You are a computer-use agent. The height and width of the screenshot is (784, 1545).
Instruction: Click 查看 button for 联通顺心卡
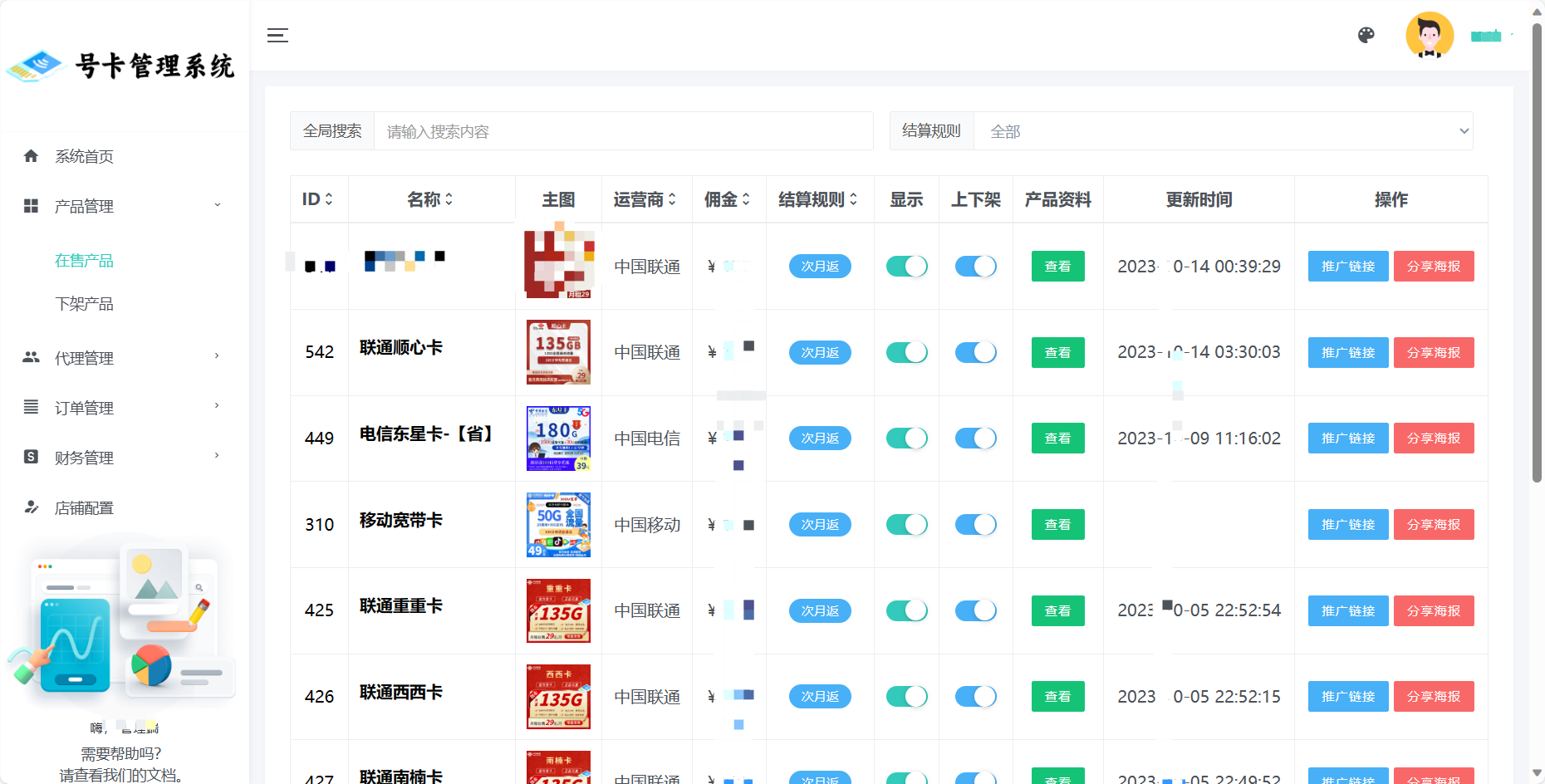tap(1057, 352)
